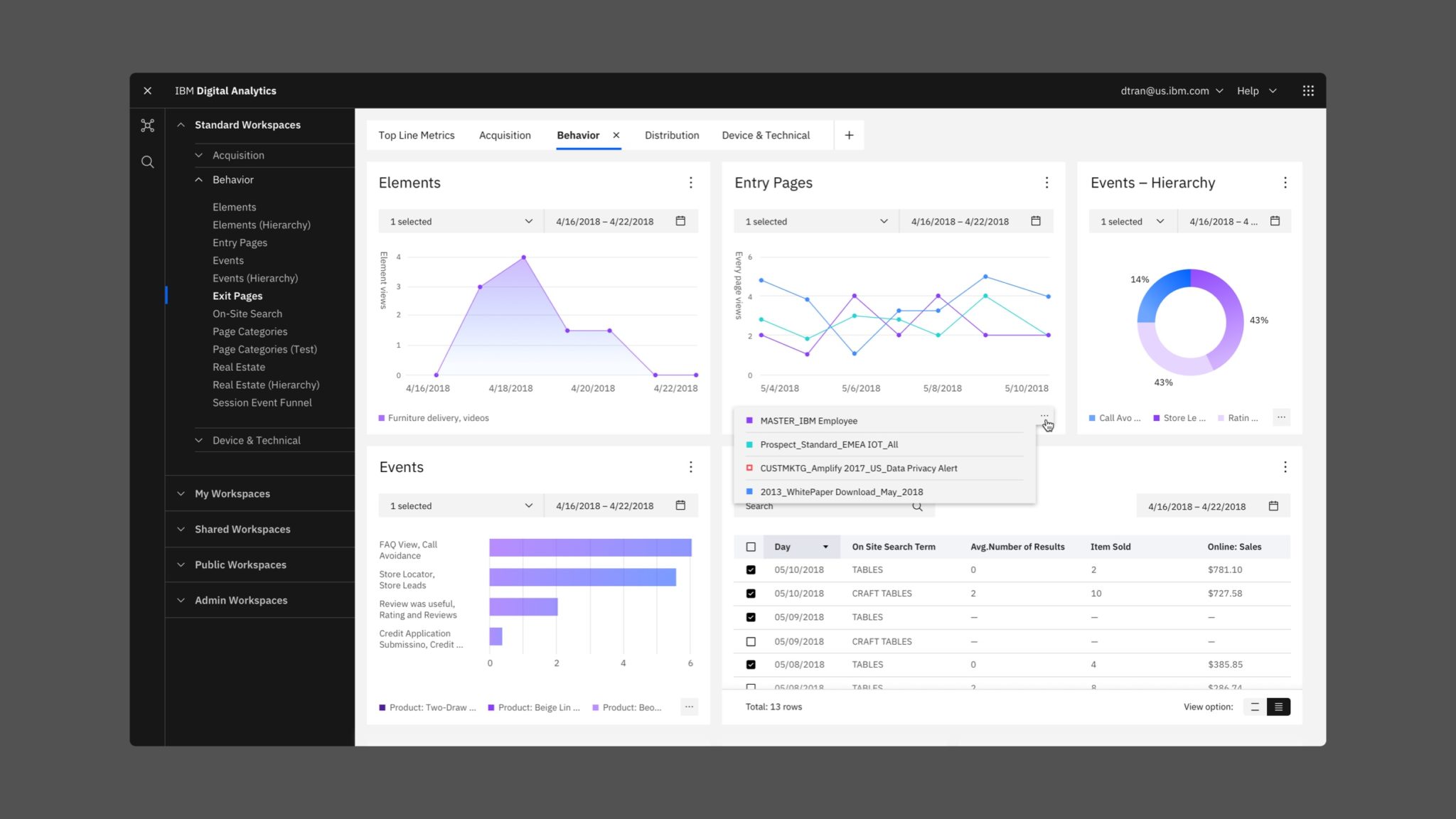The width and height of the screenshot is (1456, 819).
Task: Click Events legend overflow ellipsis button
Action: pyautogui.click(x=688, y=707)
